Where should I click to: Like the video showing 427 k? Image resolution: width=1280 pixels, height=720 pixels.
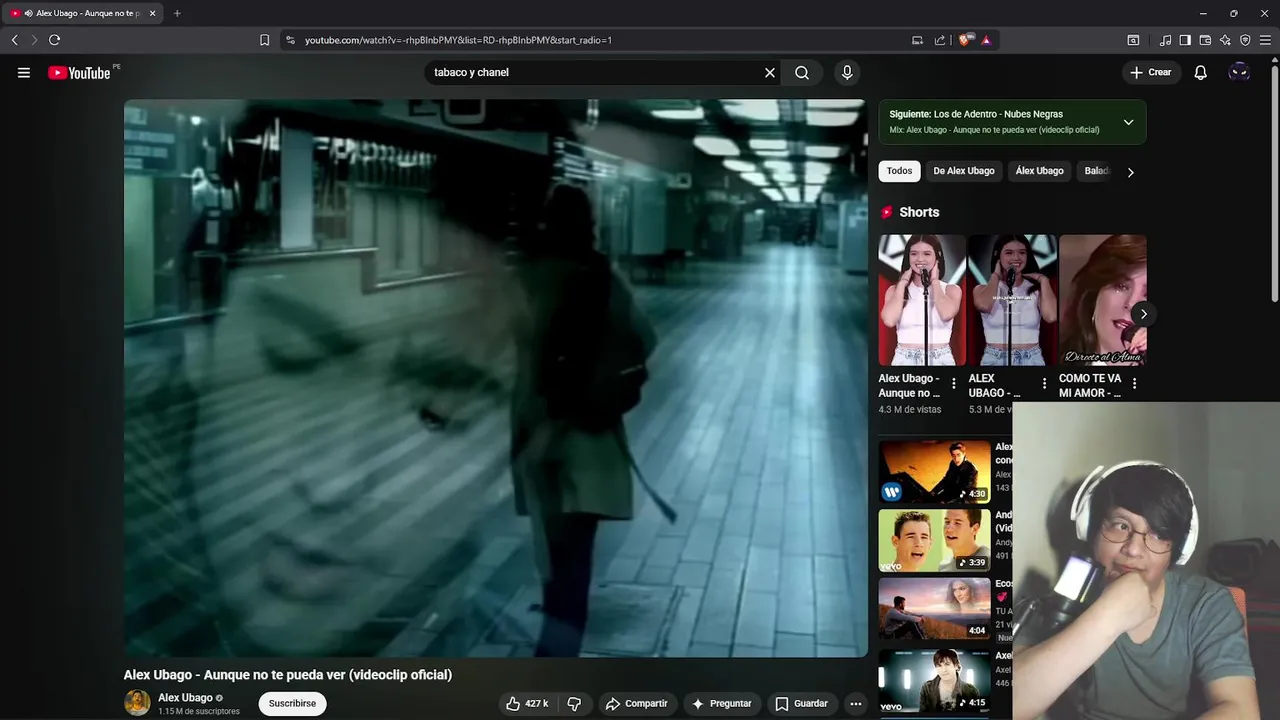click(527, 704)
